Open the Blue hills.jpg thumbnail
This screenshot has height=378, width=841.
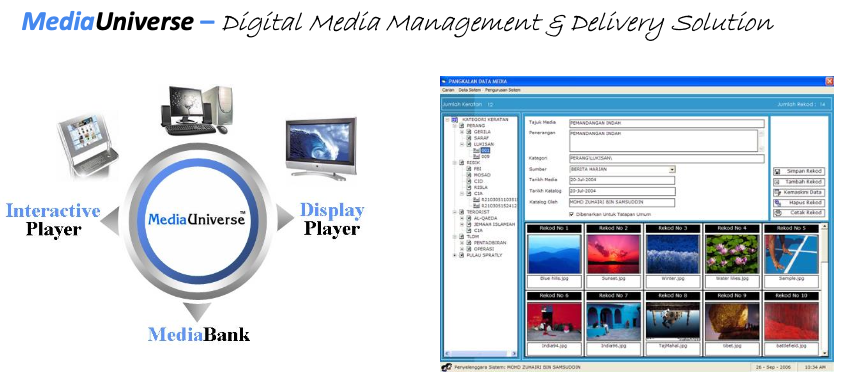[x=554, y=254]
